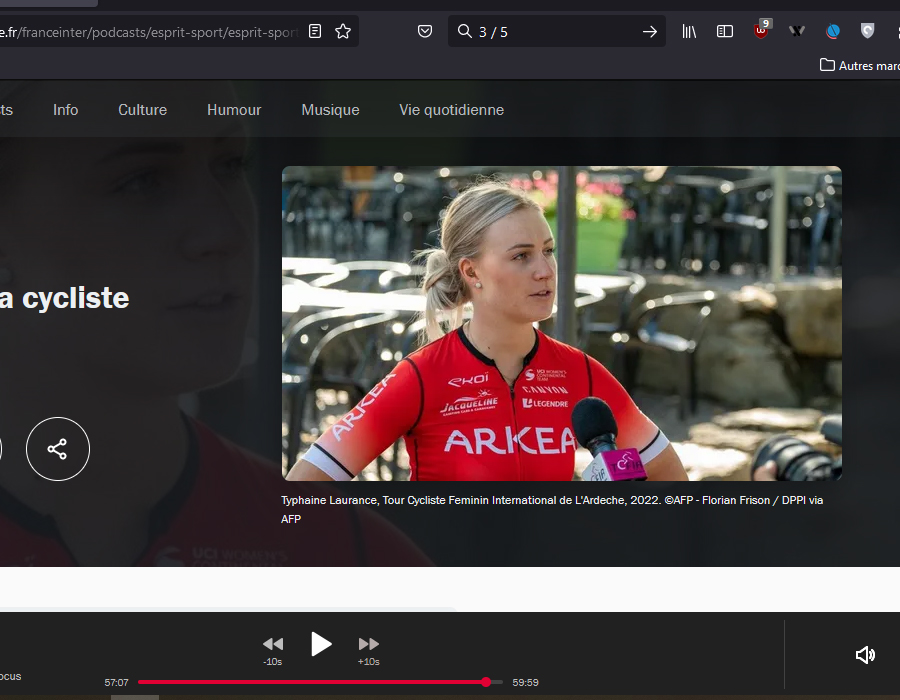Screen dimensions: 900x700
Task: Open the shield privacy extension icon
Action: pos(866,31)
